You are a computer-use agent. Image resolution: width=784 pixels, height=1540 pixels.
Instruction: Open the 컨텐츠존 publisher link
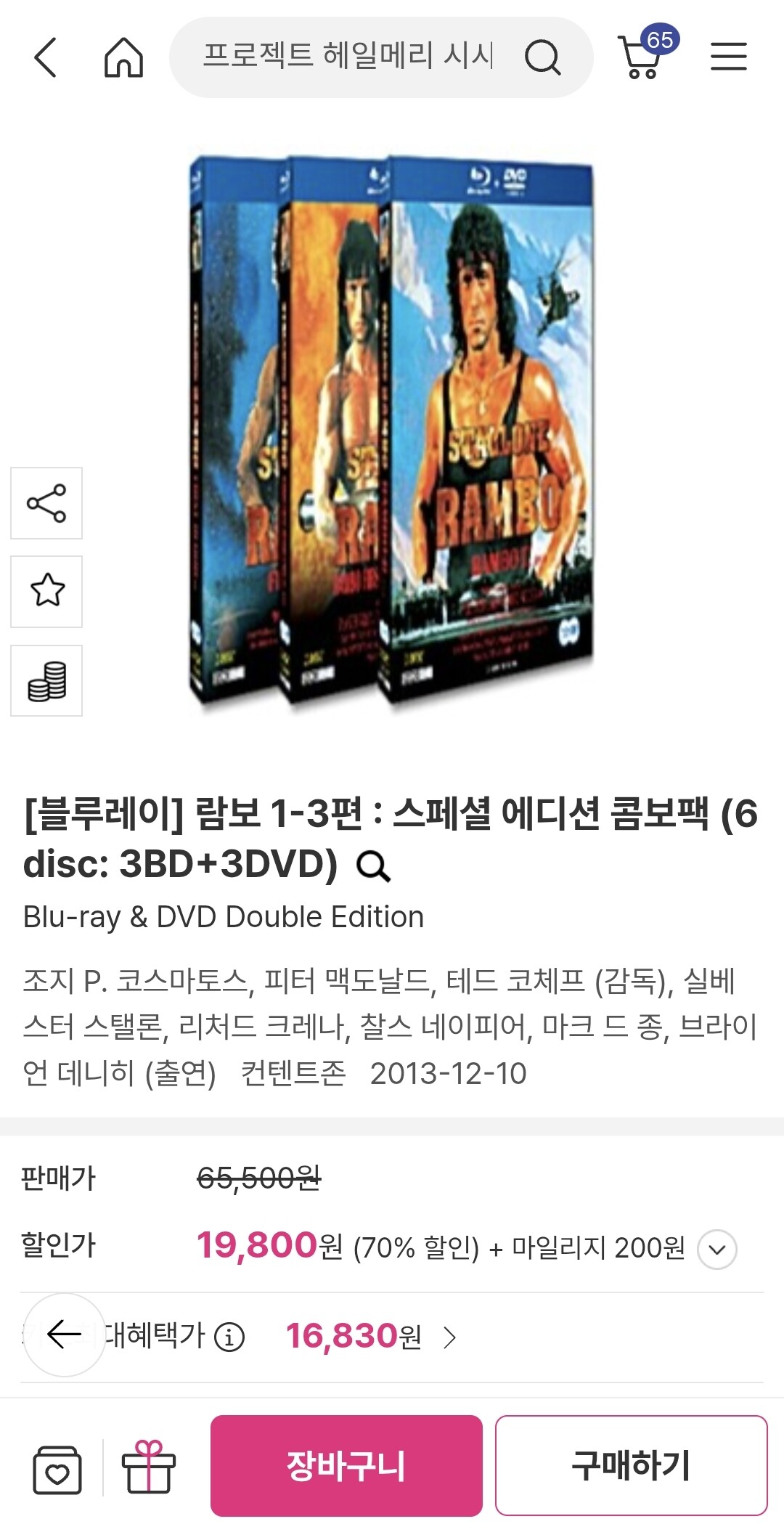293,1073
